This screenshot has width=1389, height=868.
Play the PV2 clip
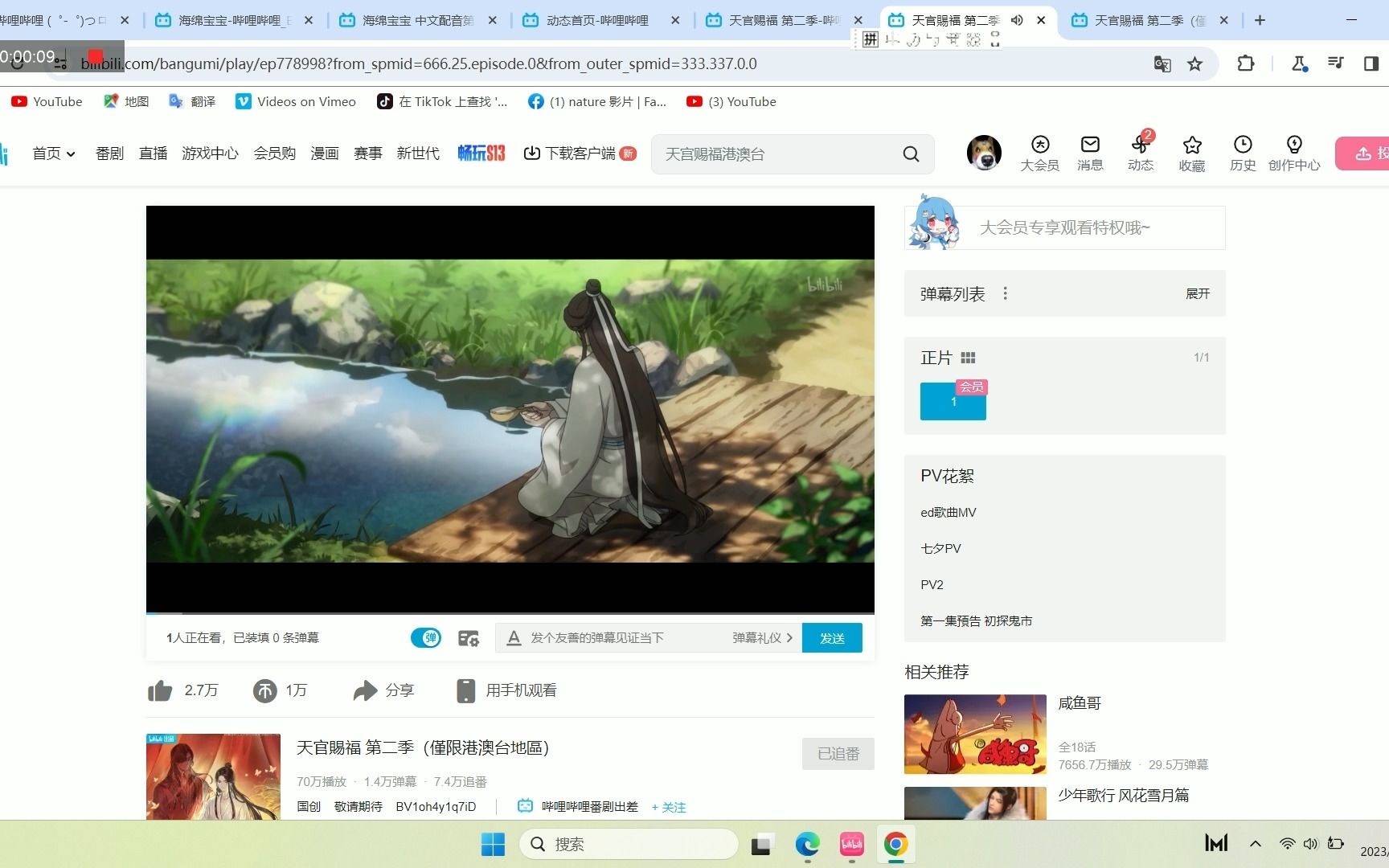tap(932, 585)
